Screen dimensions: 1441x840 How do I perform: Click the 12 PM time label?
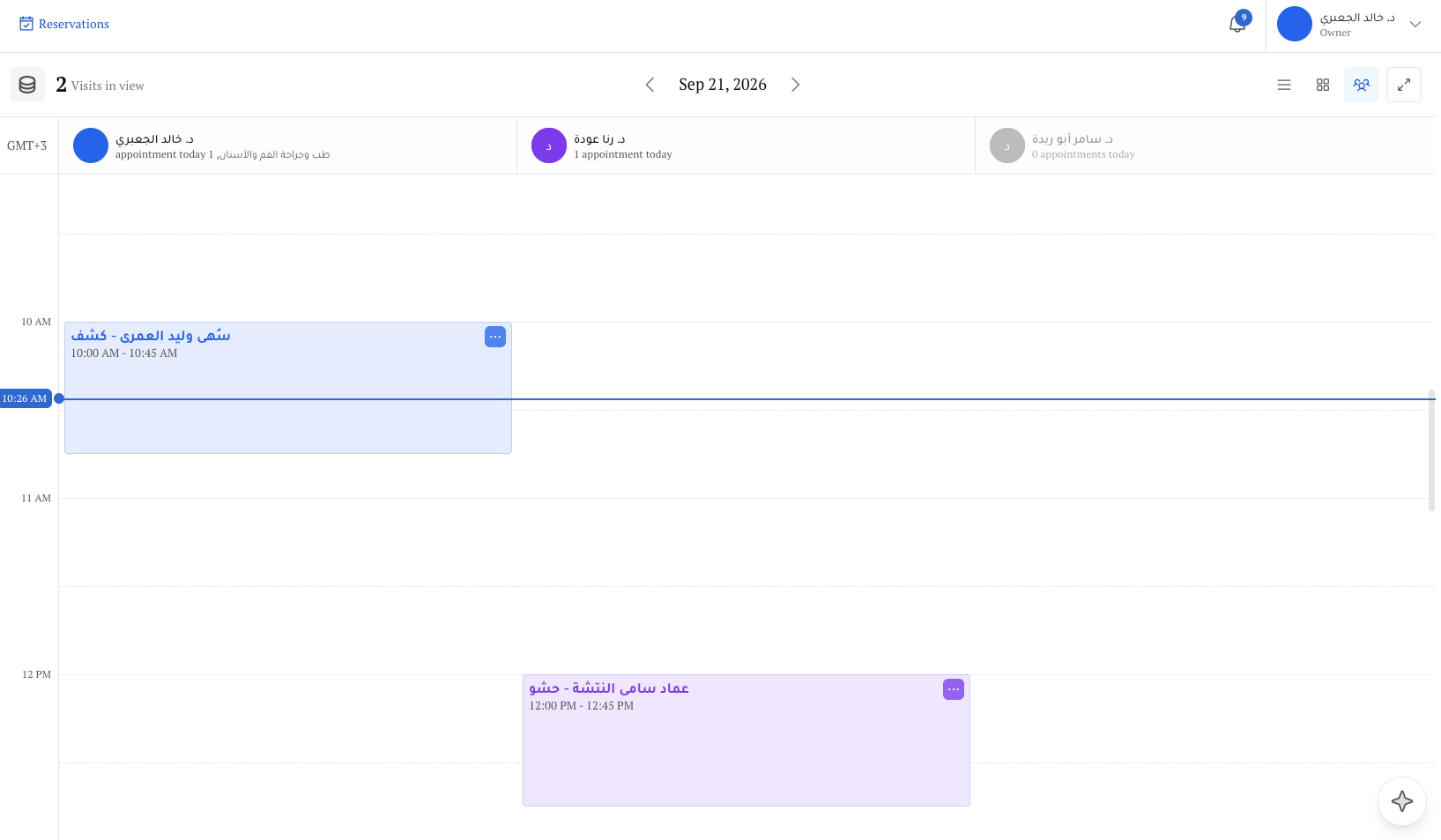[x=36, y=674]
